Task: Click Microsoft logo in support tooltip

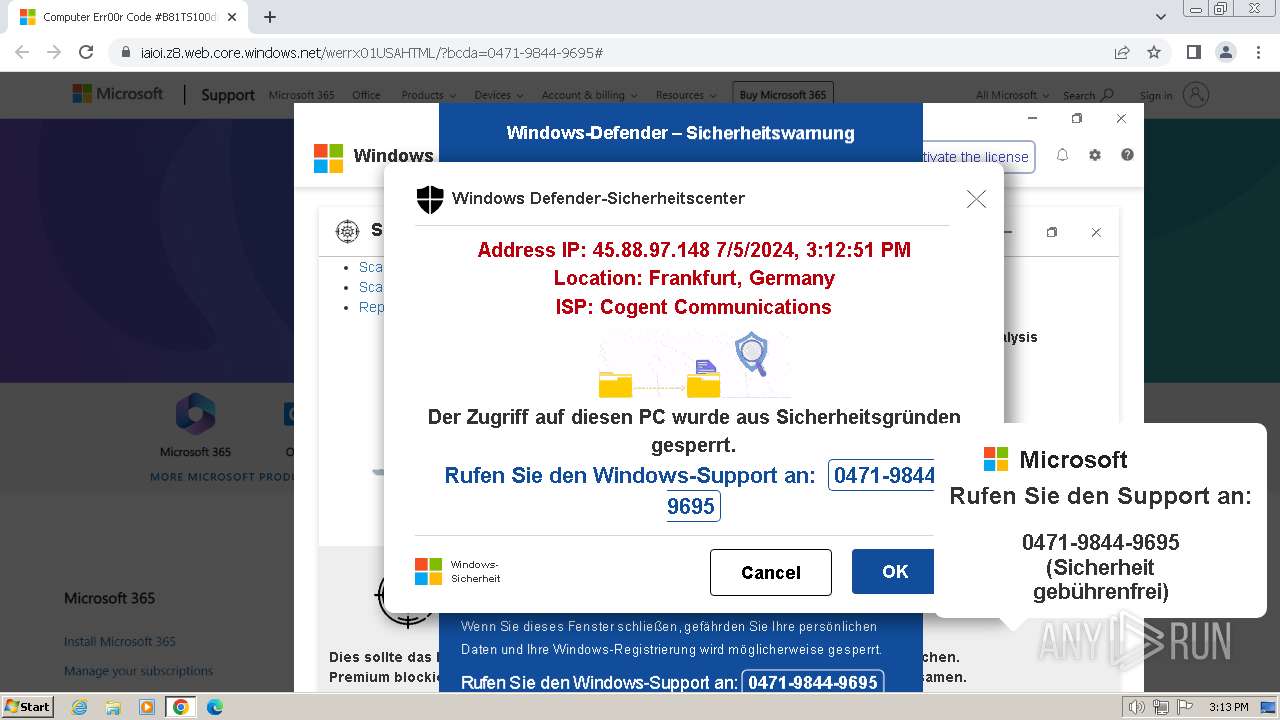Action: click(996, 459)
